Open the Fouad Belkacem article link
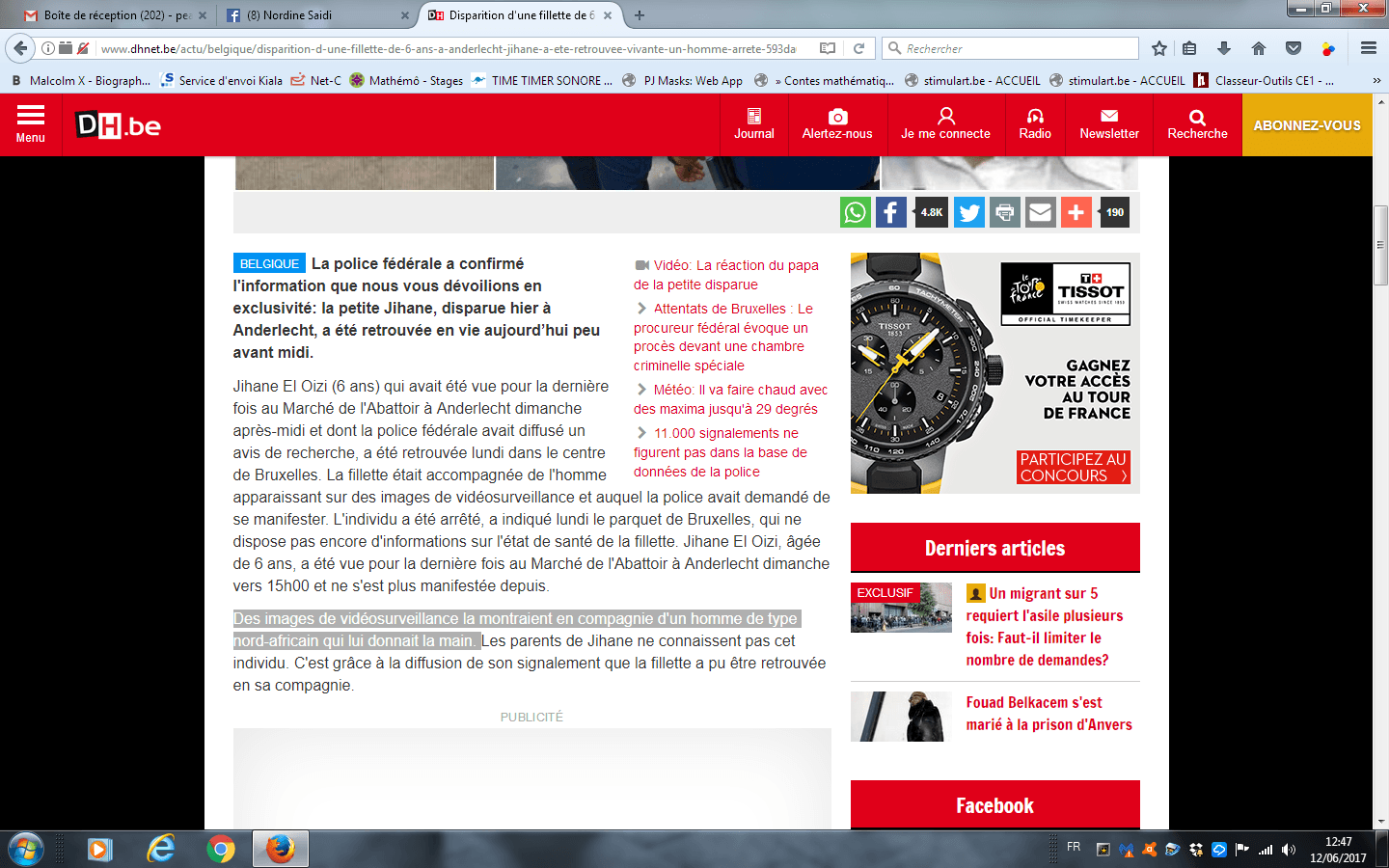1389x868 pixels. coord(1049,714)
